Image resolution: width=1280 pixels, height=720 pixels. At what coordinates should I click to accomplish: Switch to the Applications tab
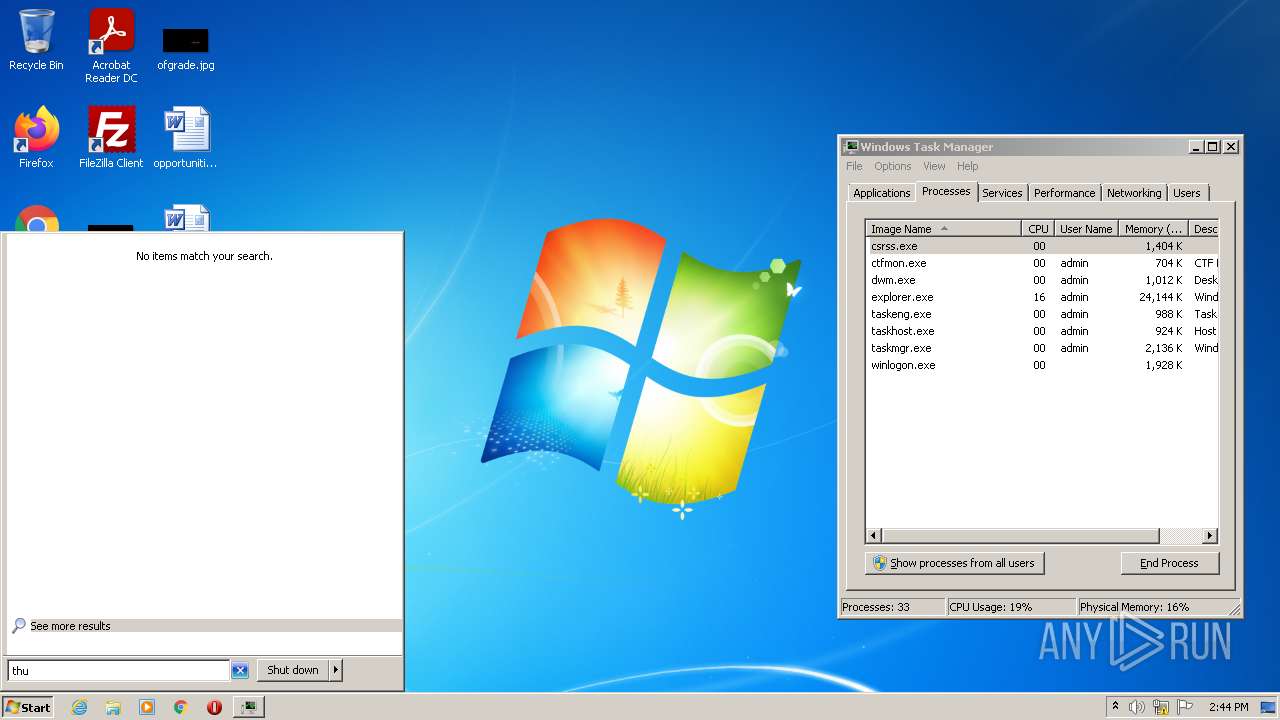click(882, 193)
